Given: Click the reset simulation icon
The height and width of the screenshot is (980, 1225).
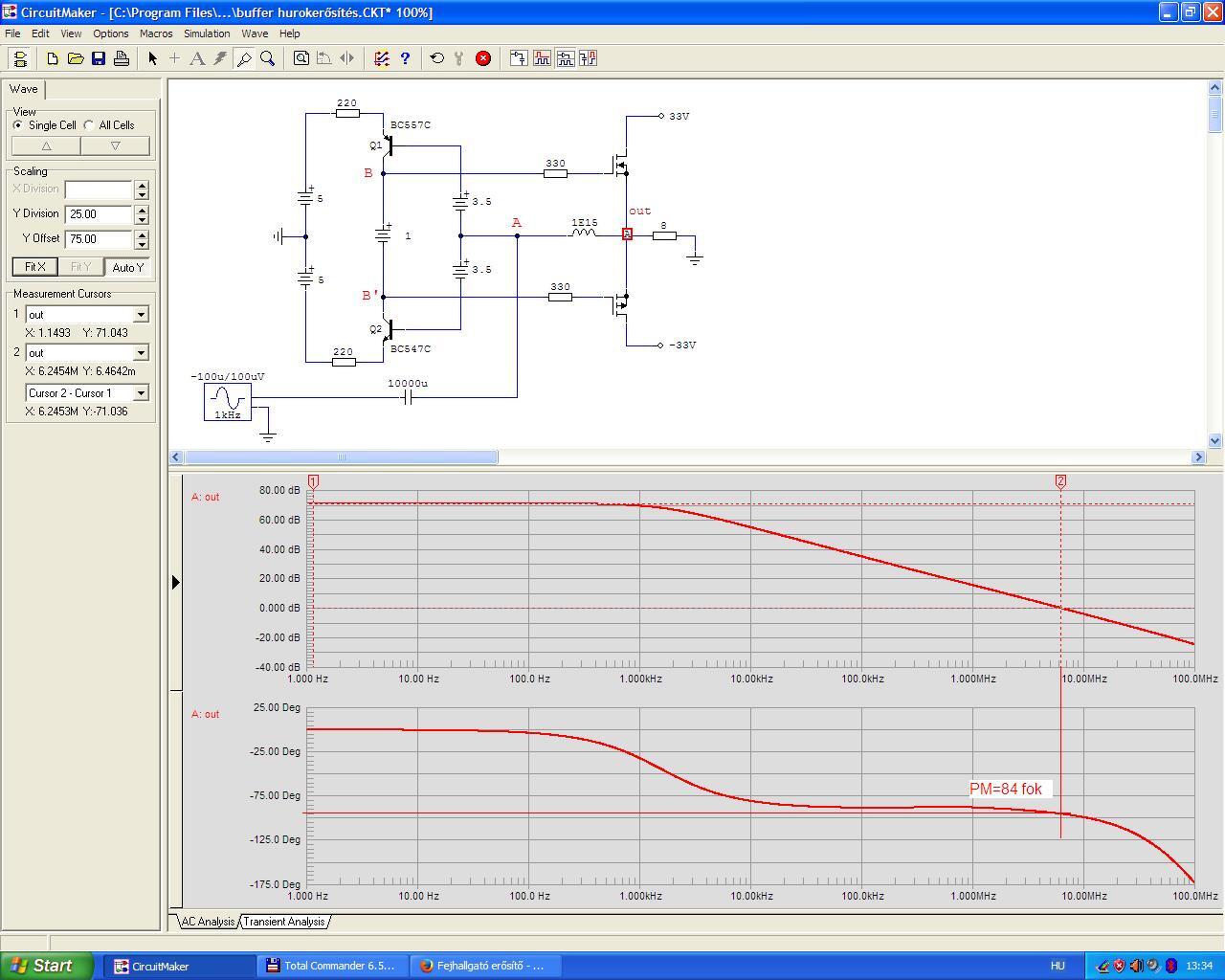Looking at the screenshot, I should [437, 58].
